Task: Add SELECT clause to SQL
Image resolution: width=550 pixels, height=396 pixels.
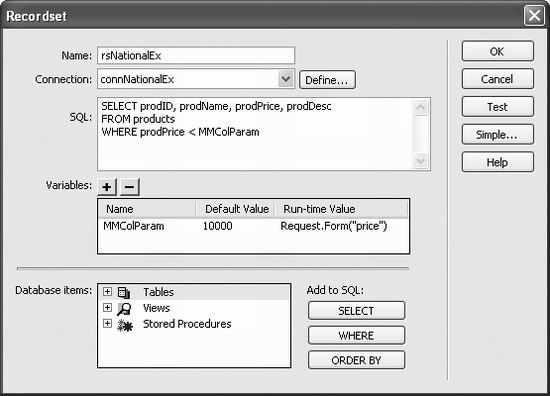Action: (356, 311)
